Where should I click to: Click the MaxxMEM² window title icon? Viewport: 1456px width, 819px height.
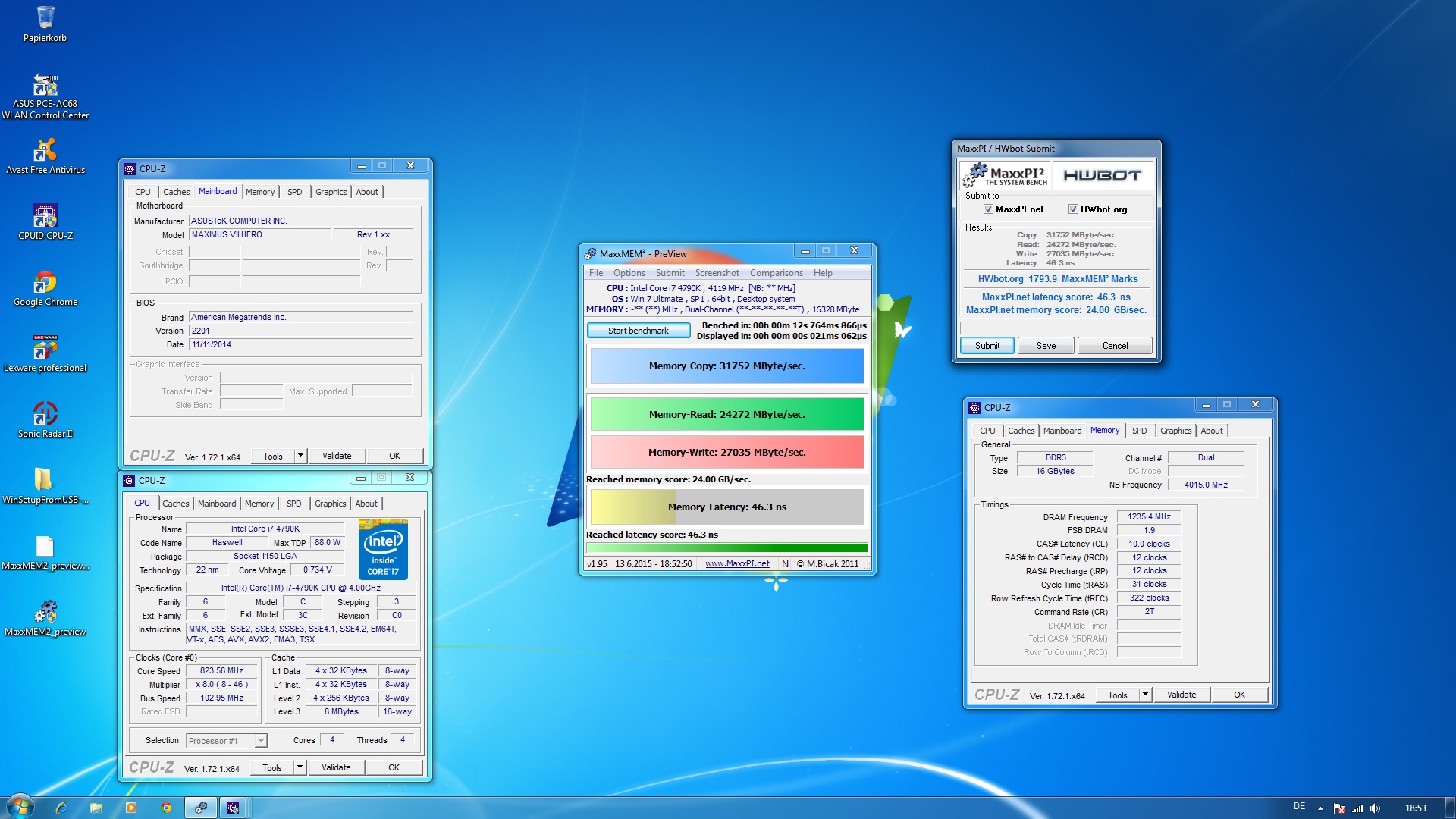[590, 254]
